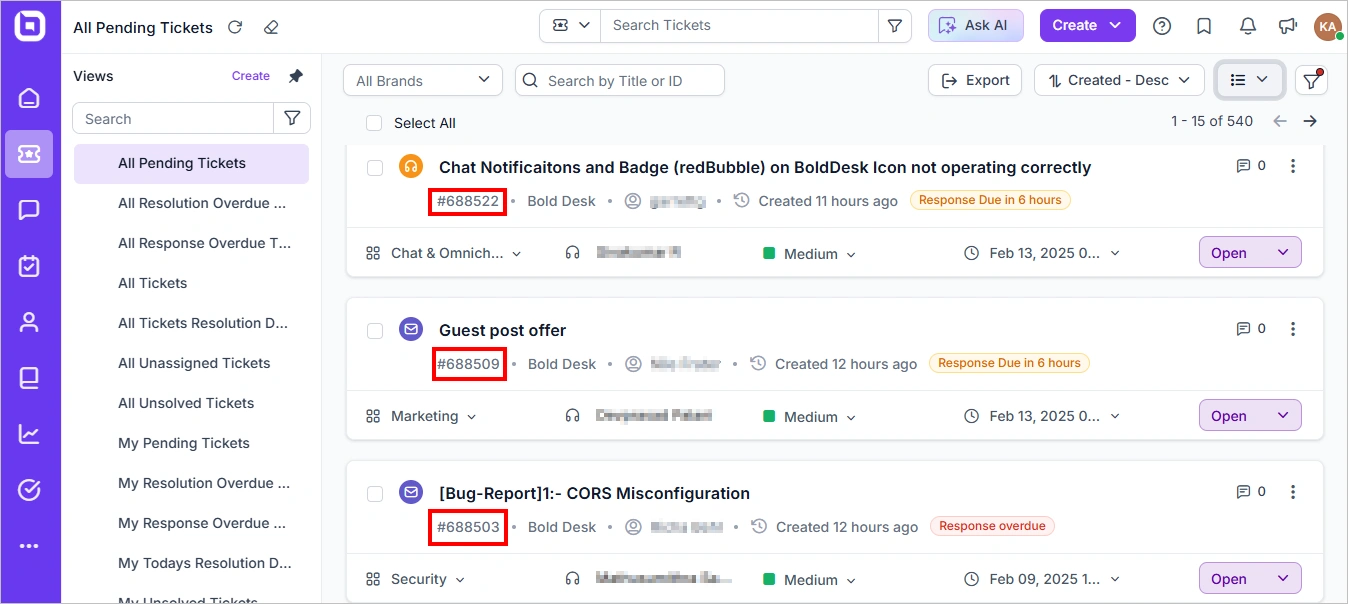Viewport: 1348px width, 604px height.
Task: Click into the Search Tickets field
Action: (x=739, y=26)
